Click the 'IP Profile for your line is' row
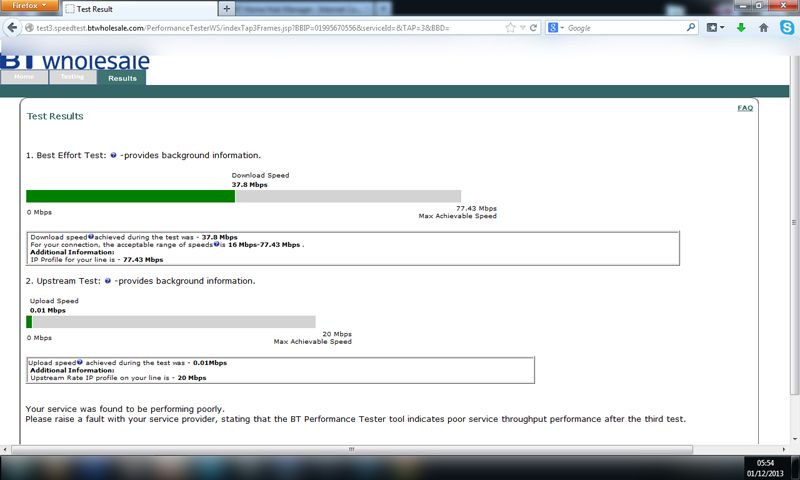The height and width of the screenshot is (480, 800). pos(96,260)
